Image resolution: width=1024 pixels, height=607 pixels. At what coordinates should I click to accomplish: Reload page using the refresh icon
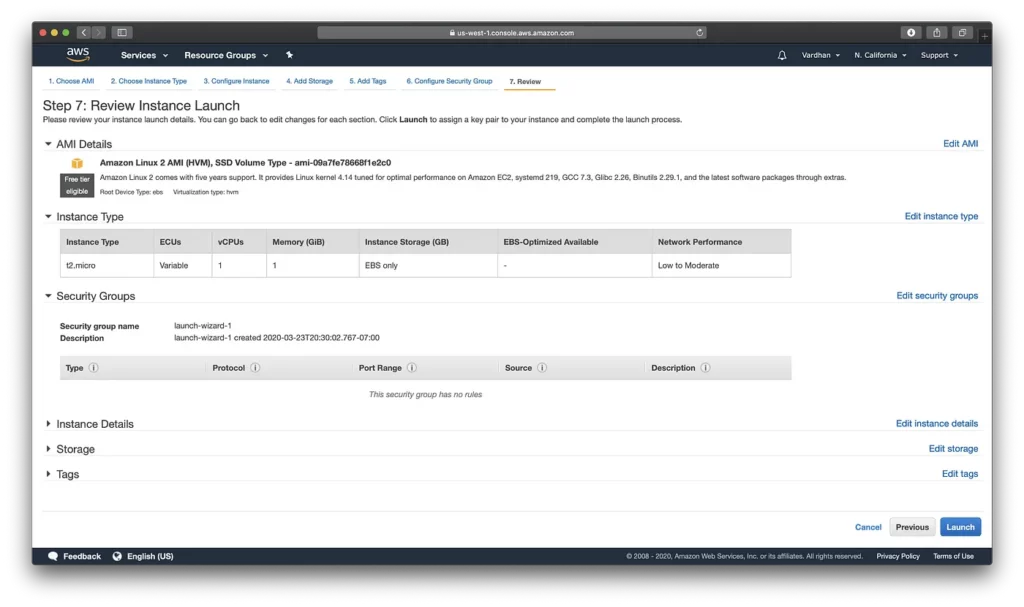[699, 33]
